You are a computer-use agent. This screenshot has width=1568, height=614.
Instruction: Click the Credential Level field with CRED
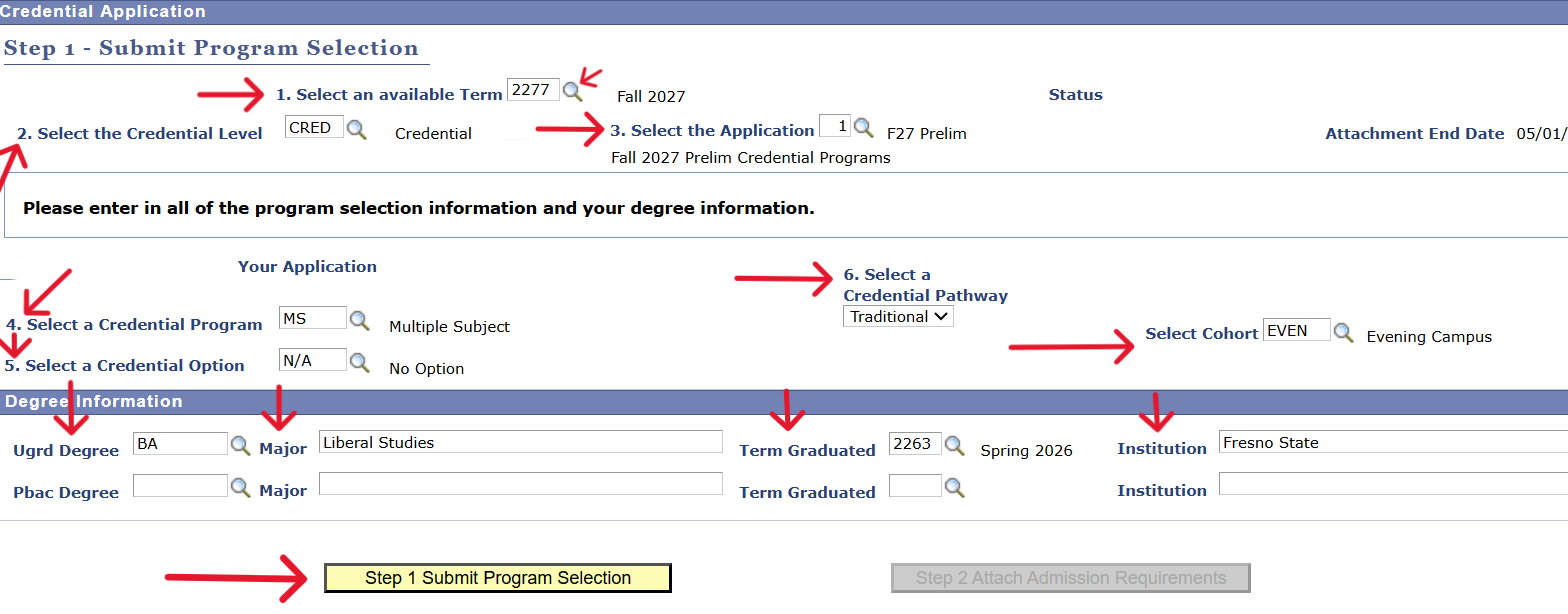point(314,128)
